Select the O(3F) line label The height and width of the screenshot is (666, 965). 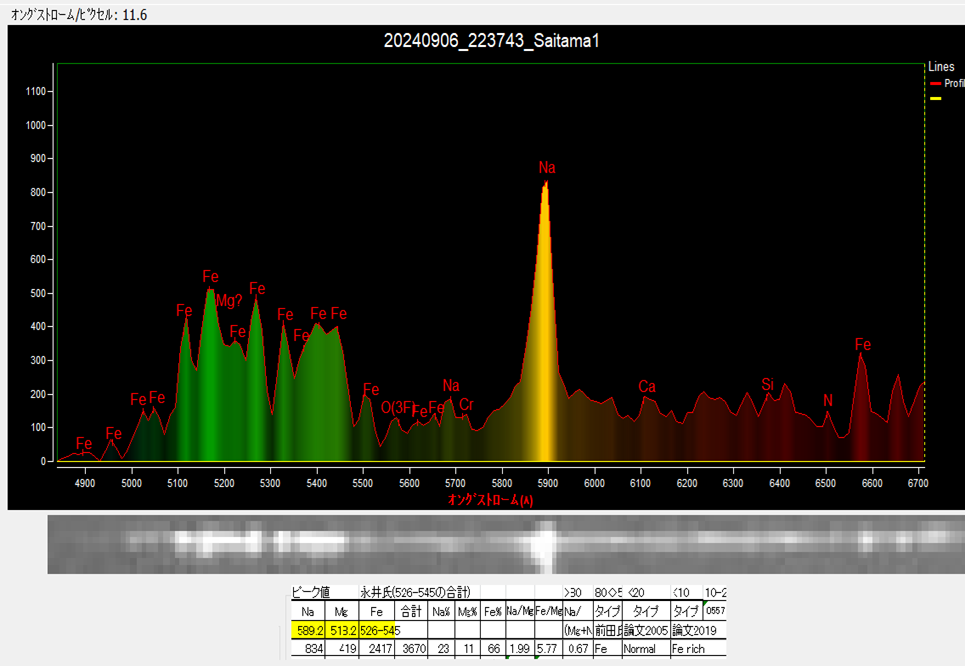(396, 407)
